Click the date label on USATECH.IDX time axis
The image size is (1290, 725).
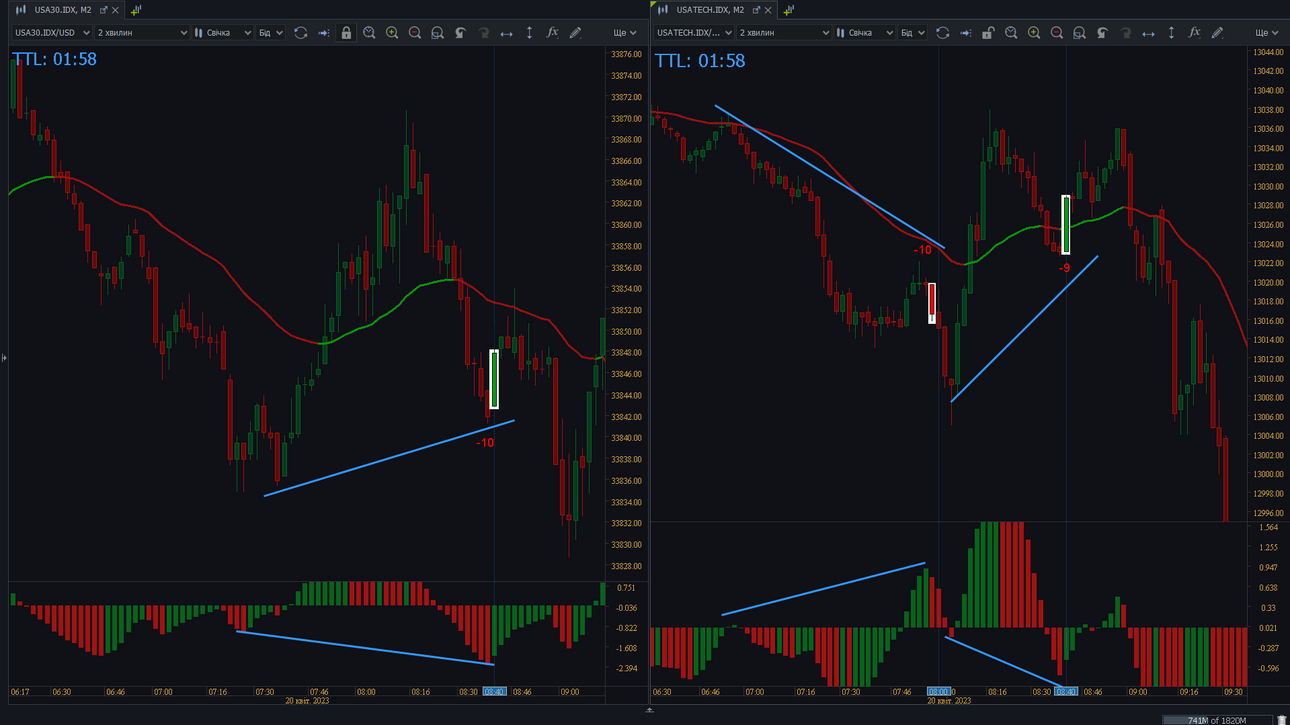(x=949, y=701)
